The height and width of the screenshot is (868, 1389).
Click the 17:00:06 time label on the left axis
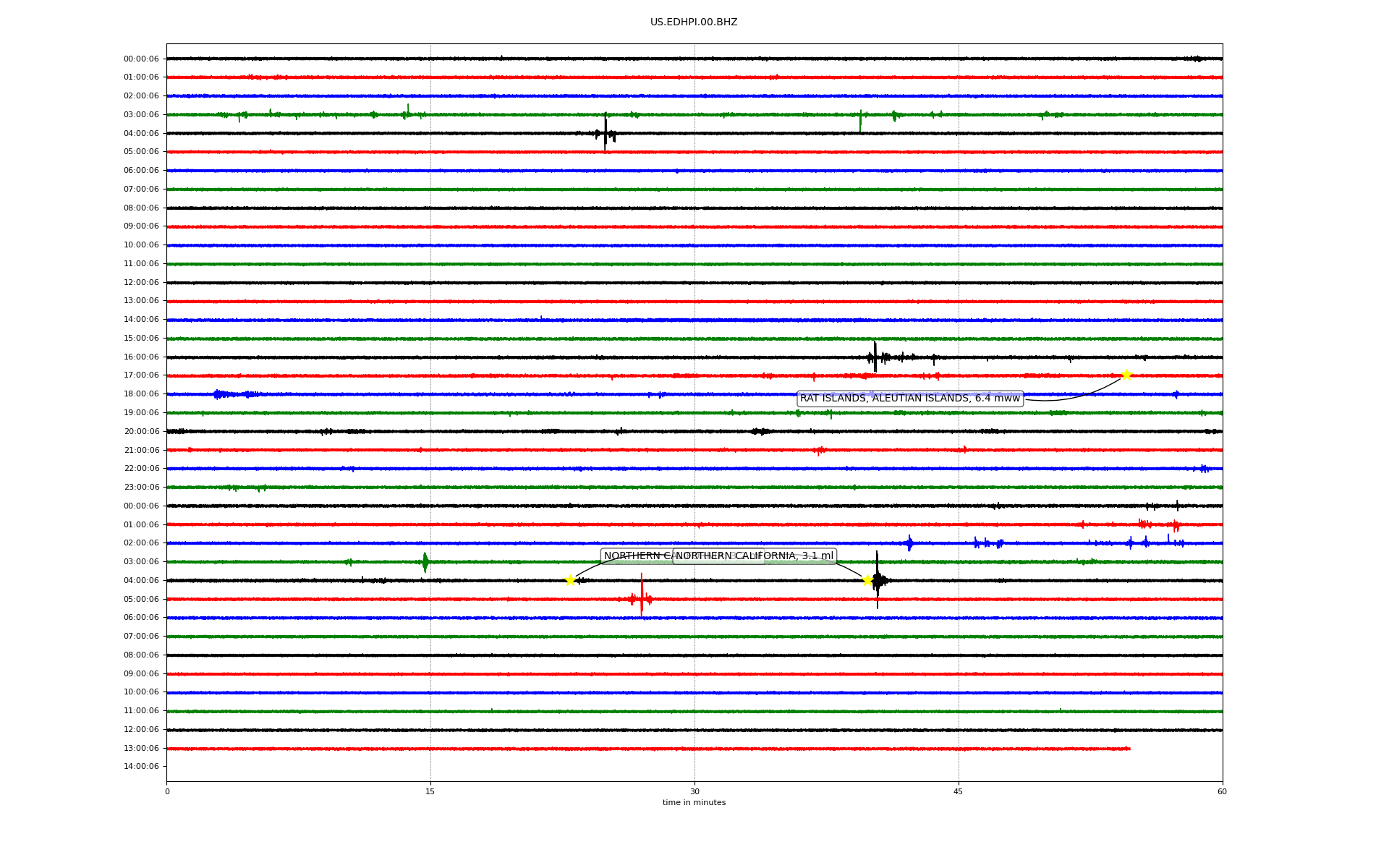point(141,375)
